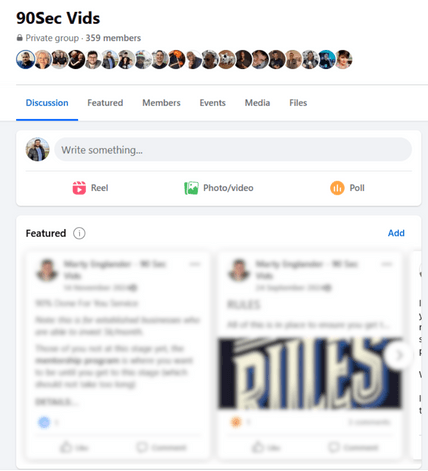Open the Files tab
The height and width of the screenshot is (471, 428).
coord(298,103)
